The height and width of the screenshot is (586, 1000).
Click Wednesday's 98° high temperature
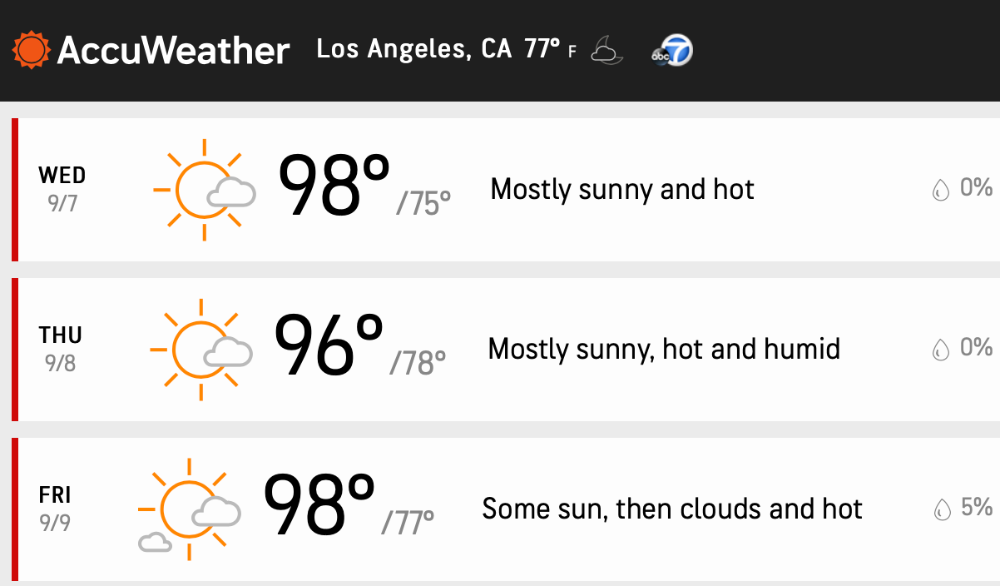pos(334,185)
